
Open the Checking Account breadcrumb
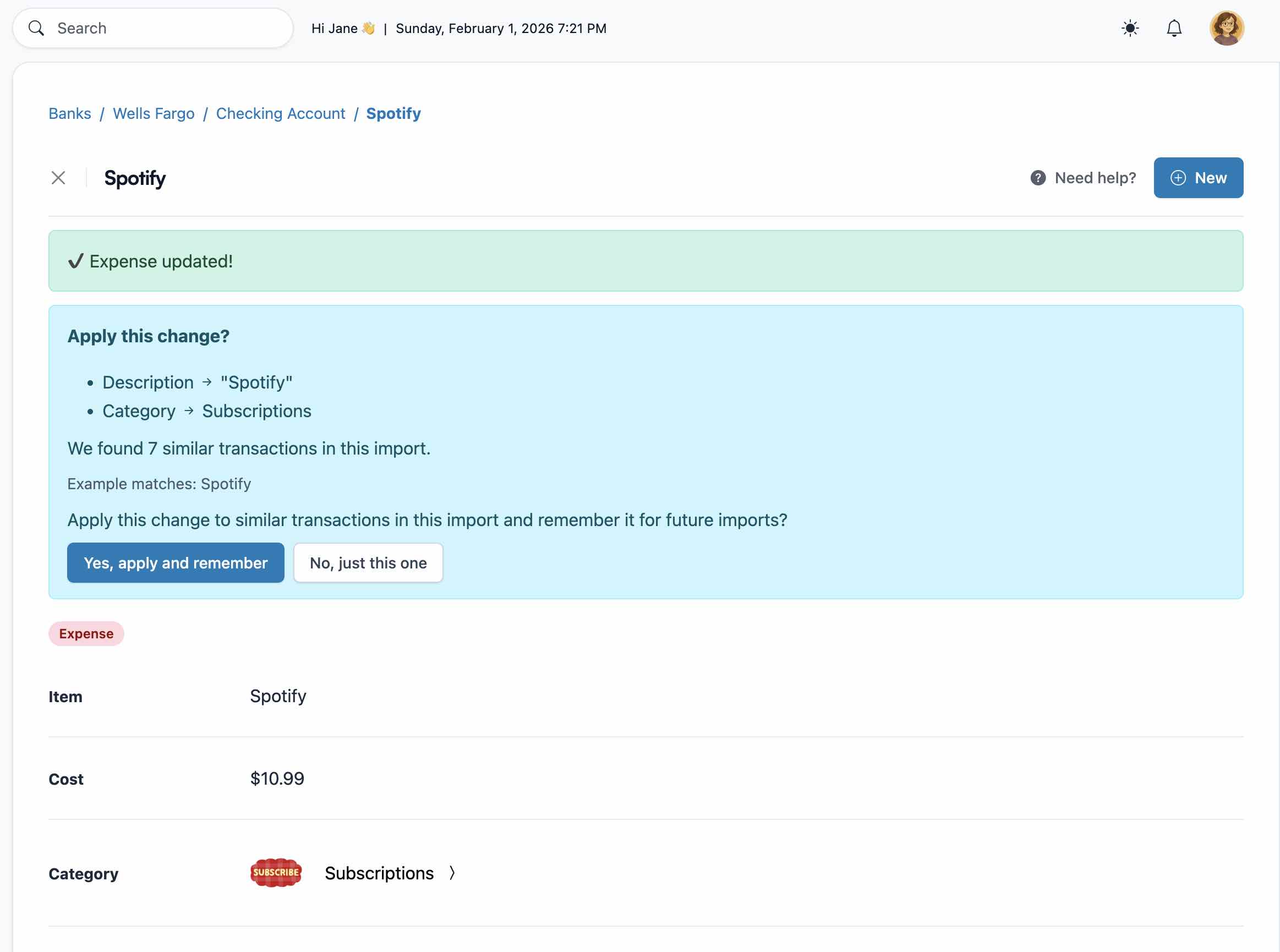tap(280, 113)
